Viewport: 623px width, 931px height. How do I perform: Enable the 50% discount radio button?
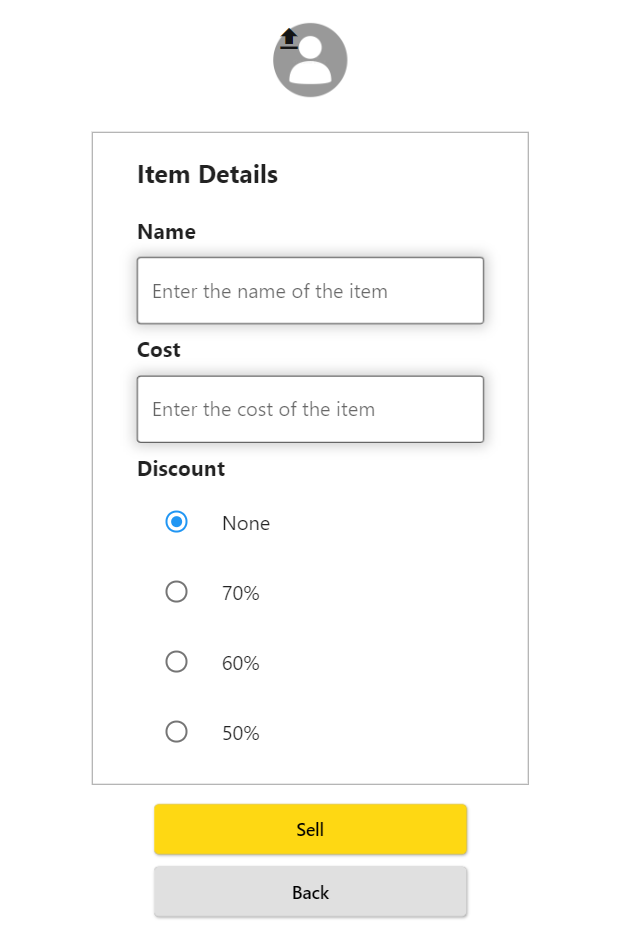pos(176,732)
